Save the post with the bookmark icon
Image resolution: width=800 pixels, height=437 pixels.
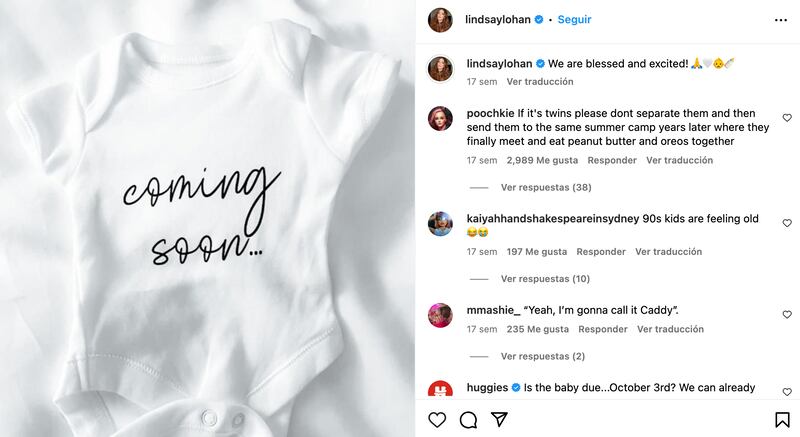click(781, 419)
